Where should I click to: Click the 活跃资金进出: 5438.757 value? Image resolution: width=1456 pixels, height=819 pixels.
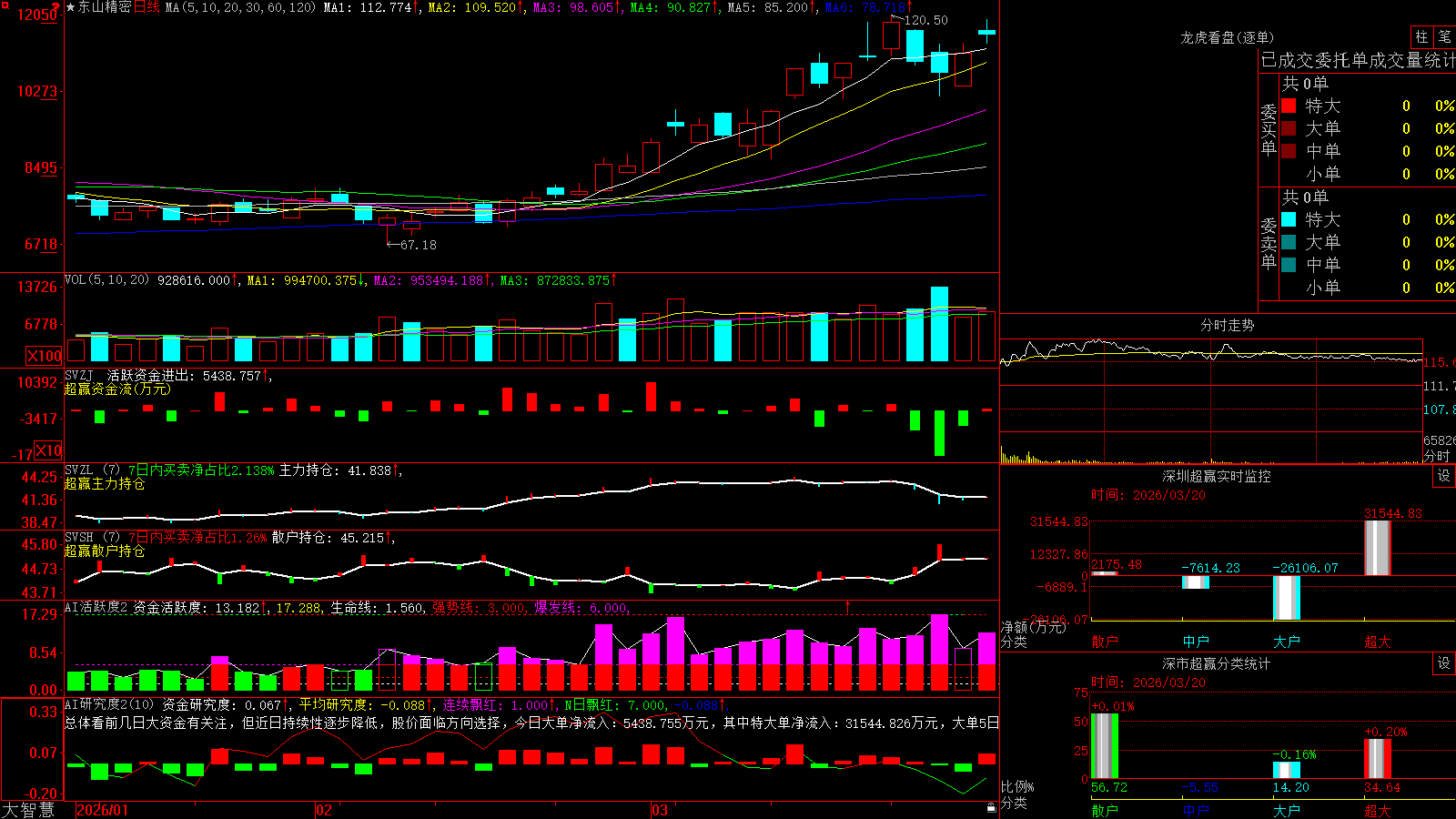[184, 375]
